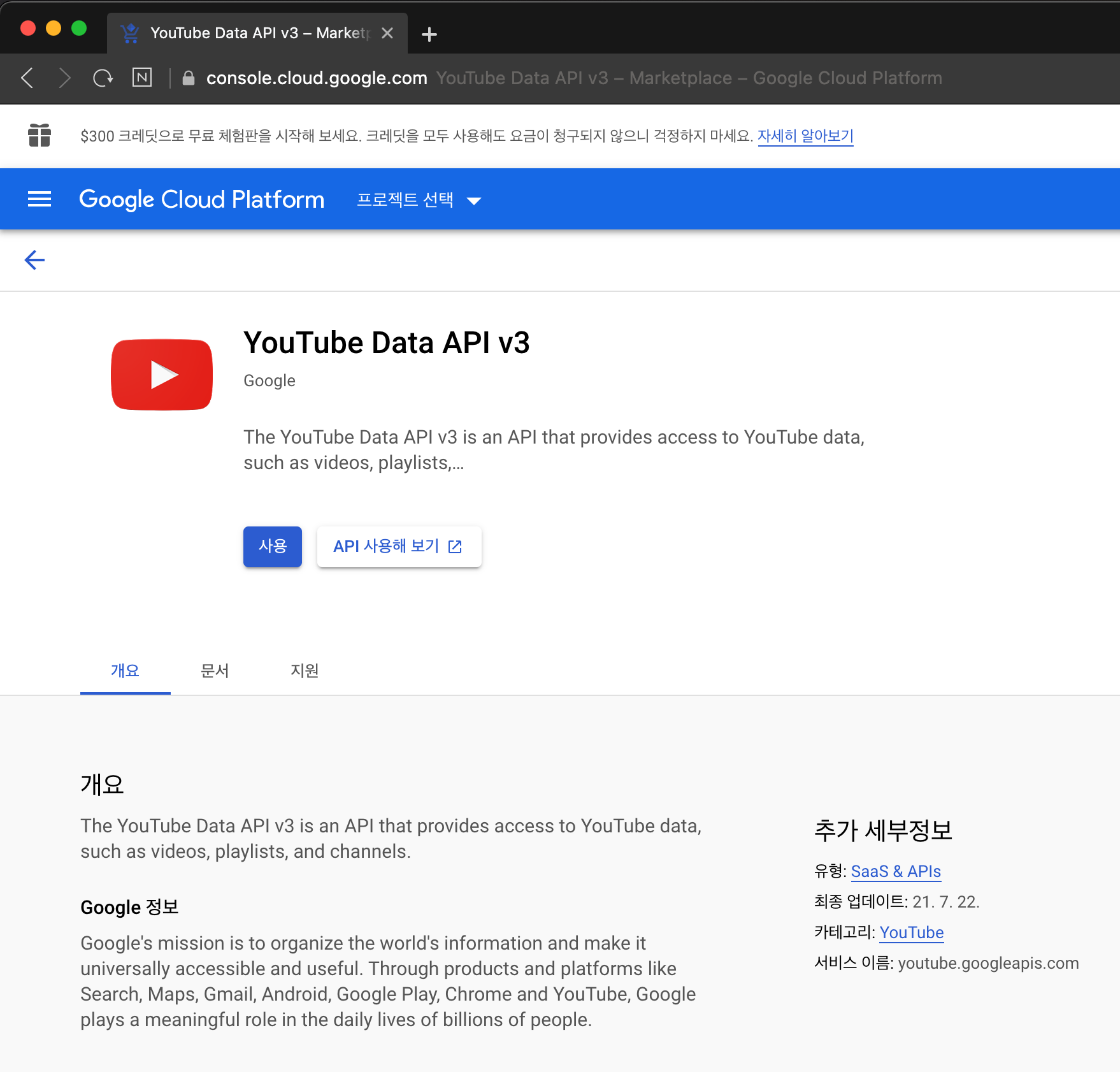Select the 개요 overview tab
The image size is (1120, 1072).
point(125,670)
